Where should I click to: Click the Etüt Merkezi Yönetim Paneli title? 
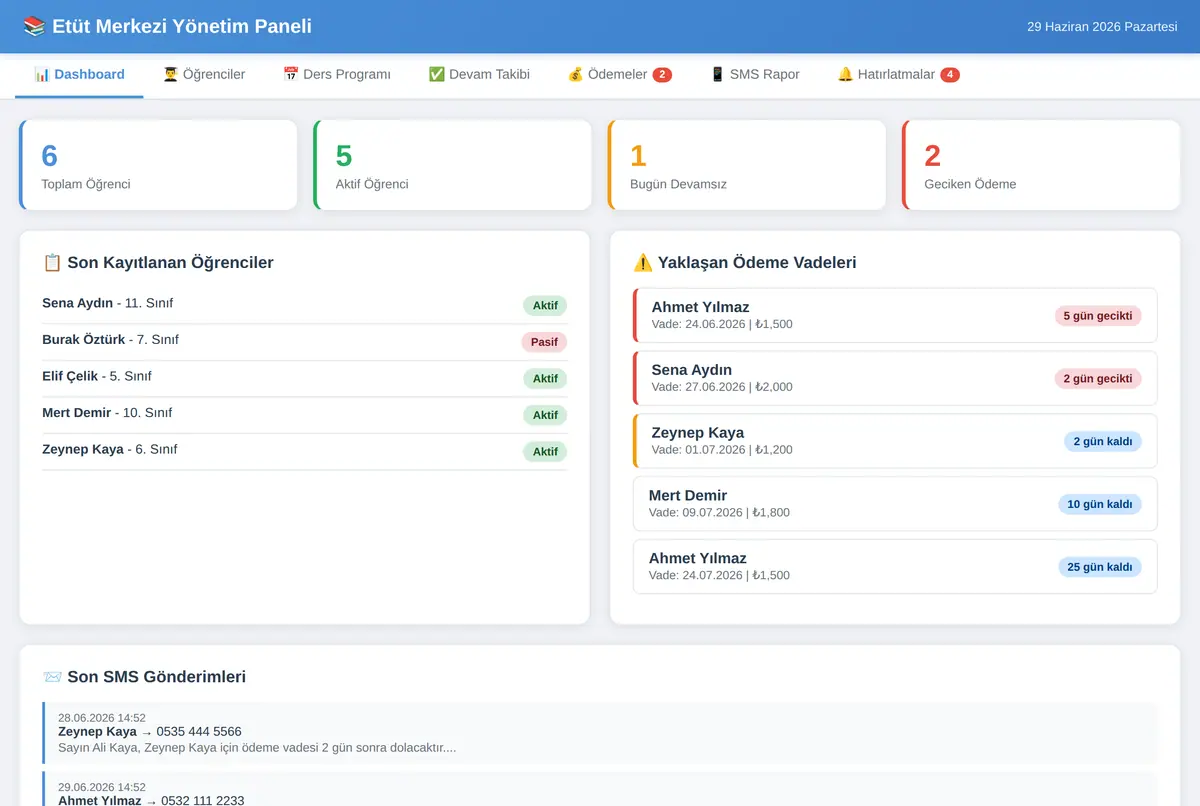pyautogui.click(x=182, y=26)
